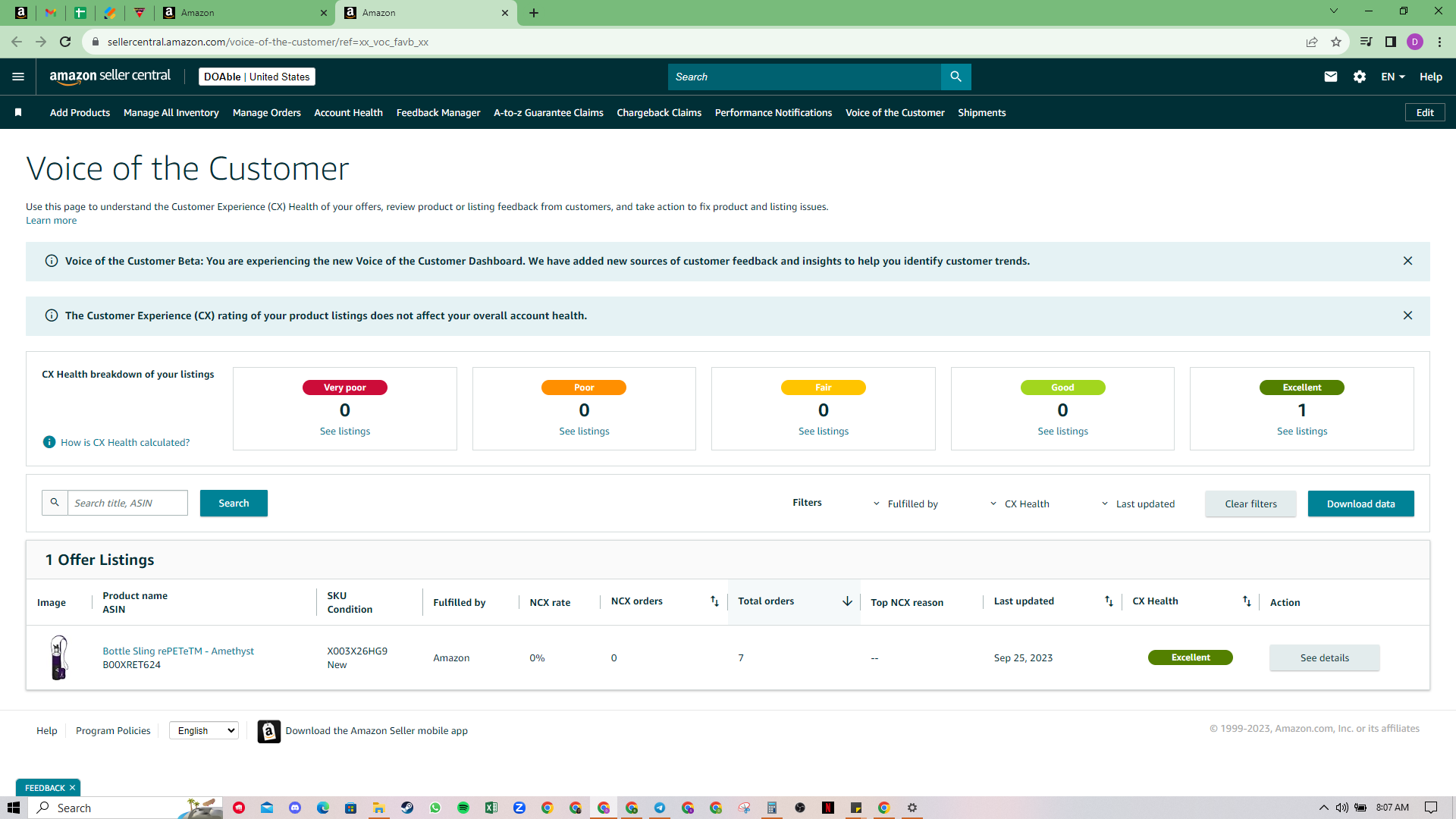Reload the page with the refresh icon

pyautogui.click(x=65, y=42)
